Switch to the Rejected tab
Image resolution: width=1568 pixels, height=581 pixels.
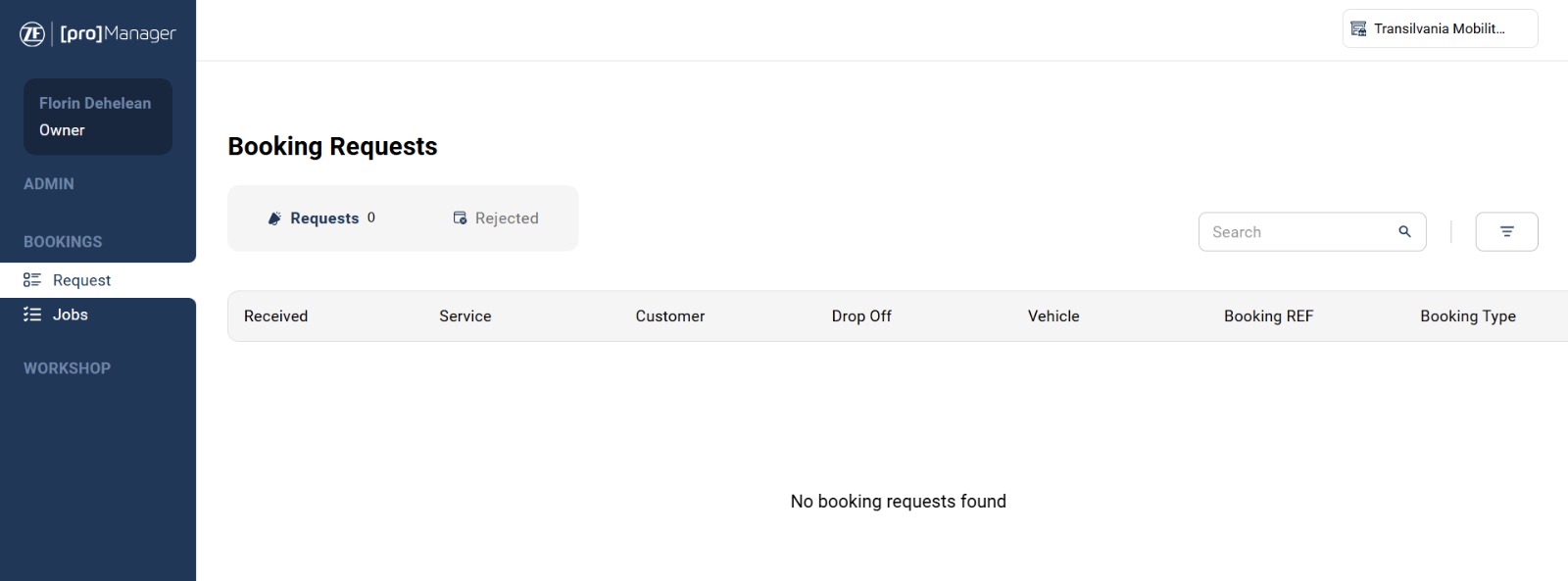pyautogui.click(x=496, y=218)
